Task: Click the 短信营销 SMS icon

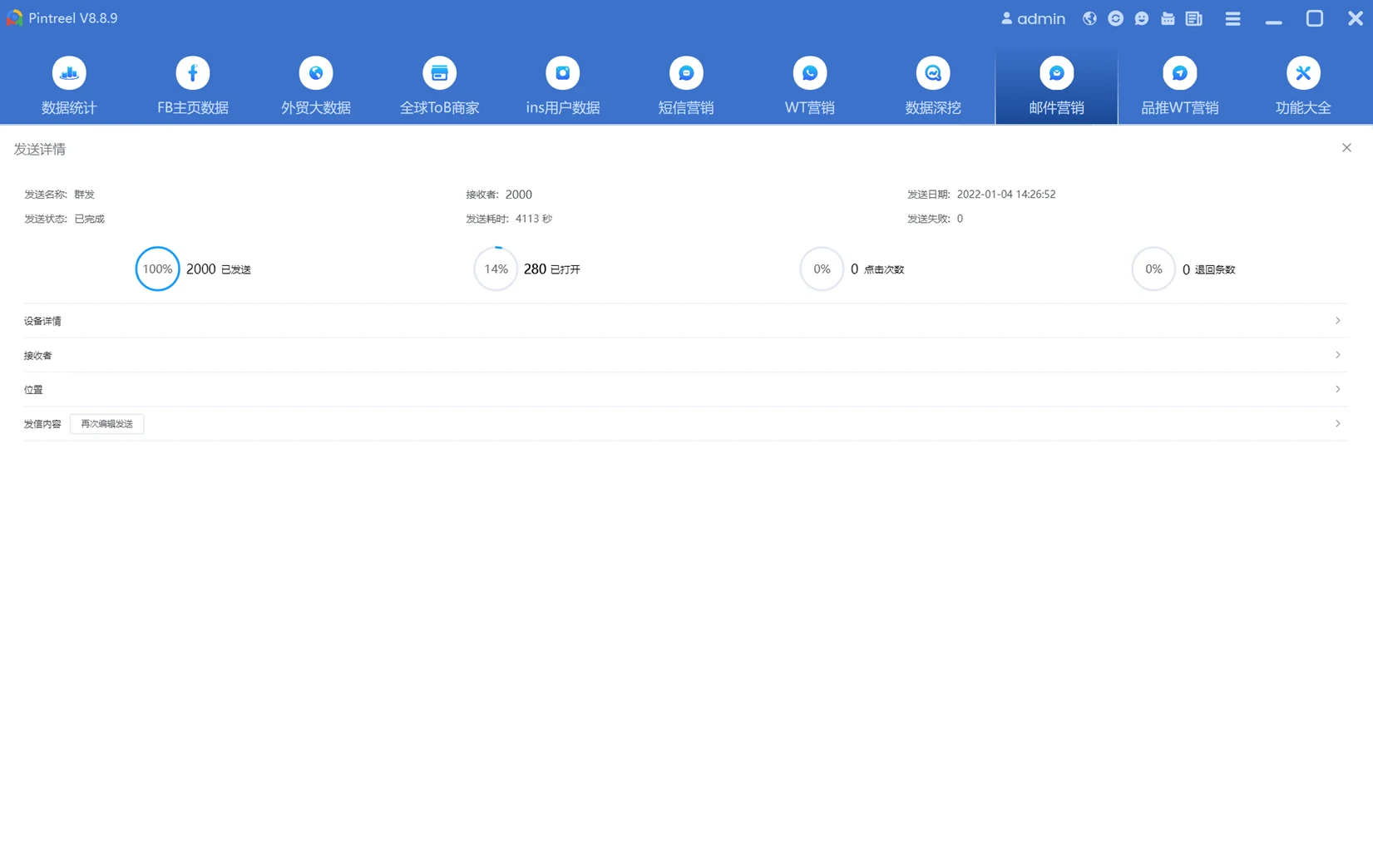Action: [686, 73]
